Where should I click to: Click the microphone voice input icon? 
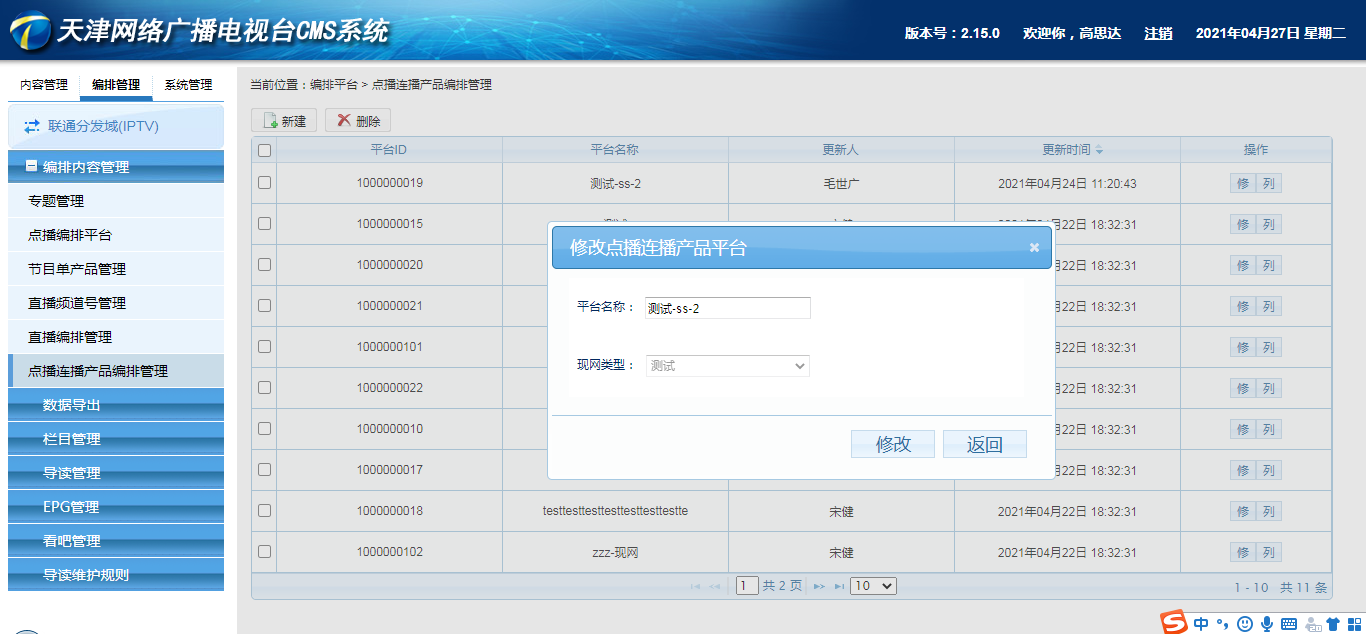1267,624
